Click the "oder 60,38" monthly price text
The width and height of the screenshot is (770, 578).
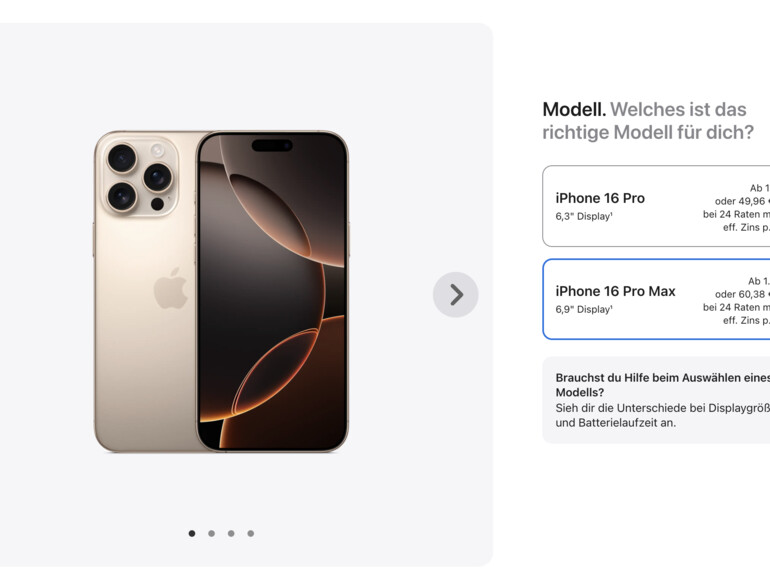tap(742, 294)
